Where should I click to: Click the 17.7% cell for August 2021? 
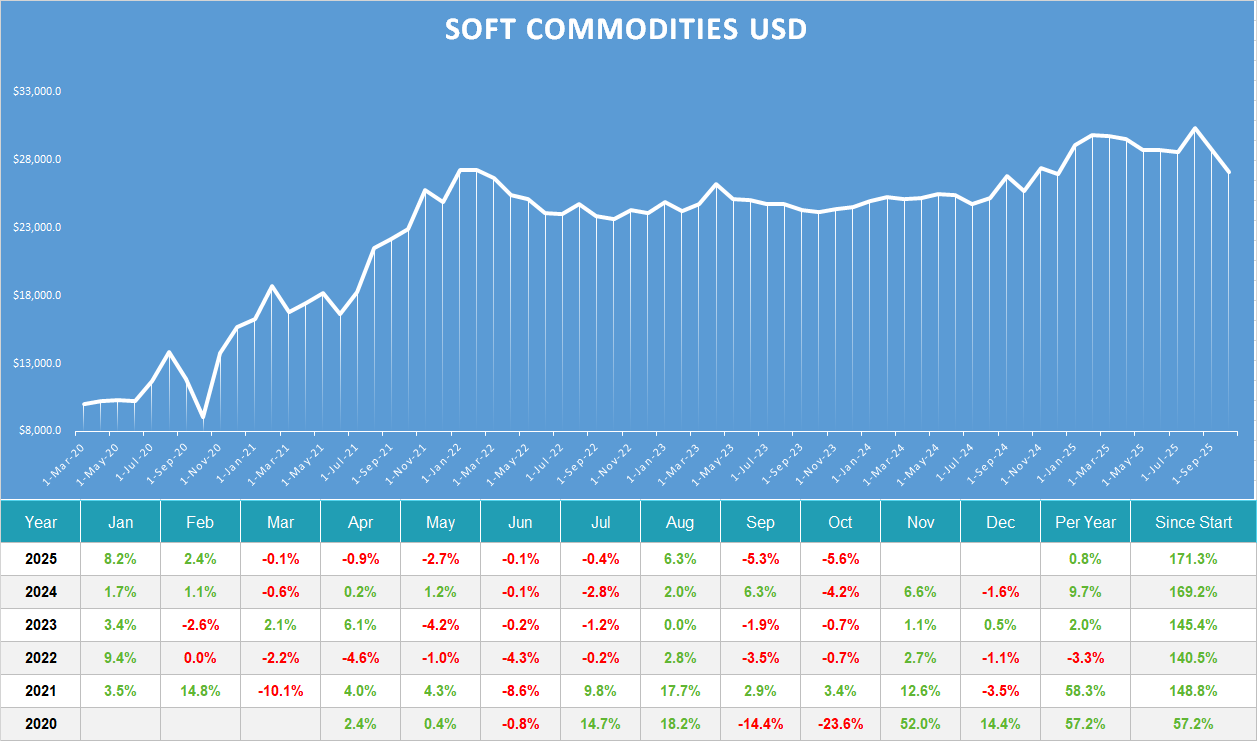(680, 690)
